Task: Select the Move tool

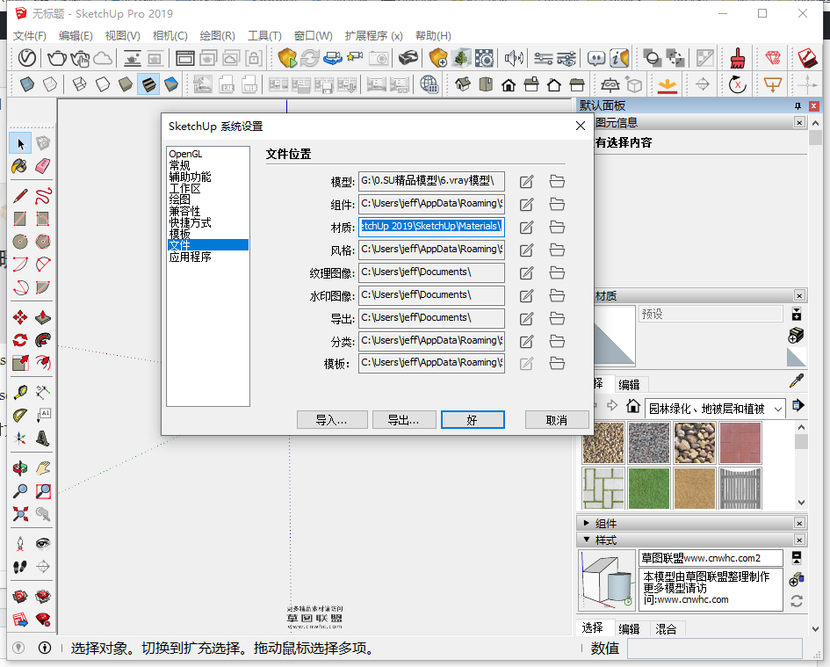Action: 20,317
